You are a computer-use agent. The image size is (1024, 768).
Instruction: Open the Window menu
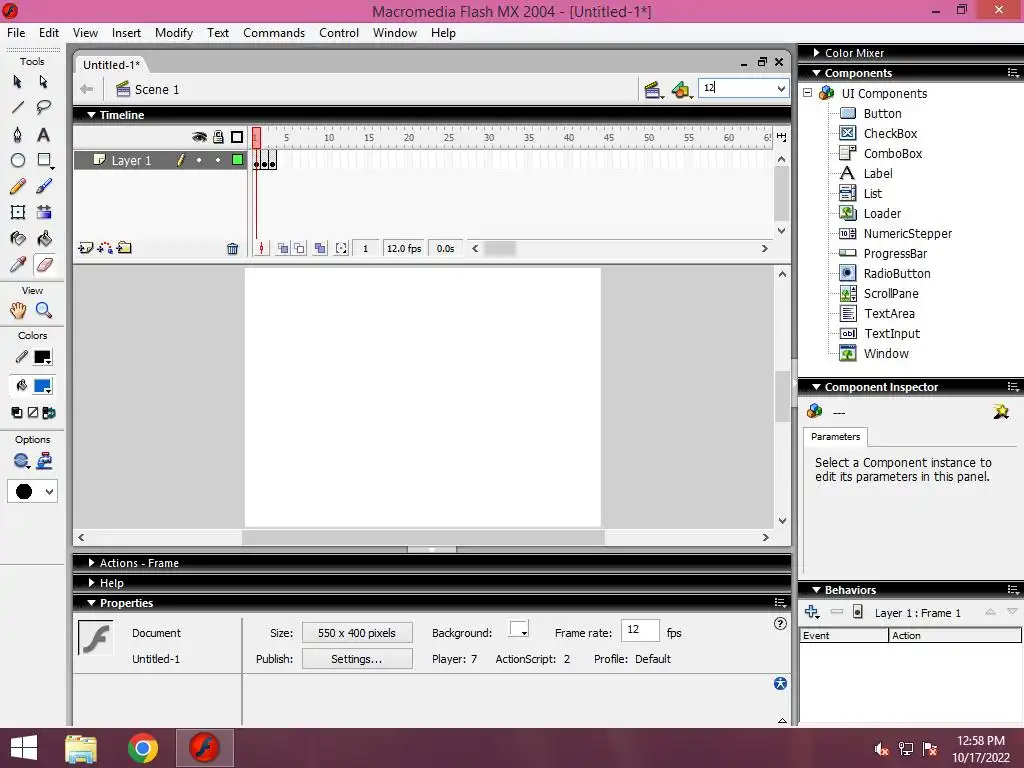(394, 33)
